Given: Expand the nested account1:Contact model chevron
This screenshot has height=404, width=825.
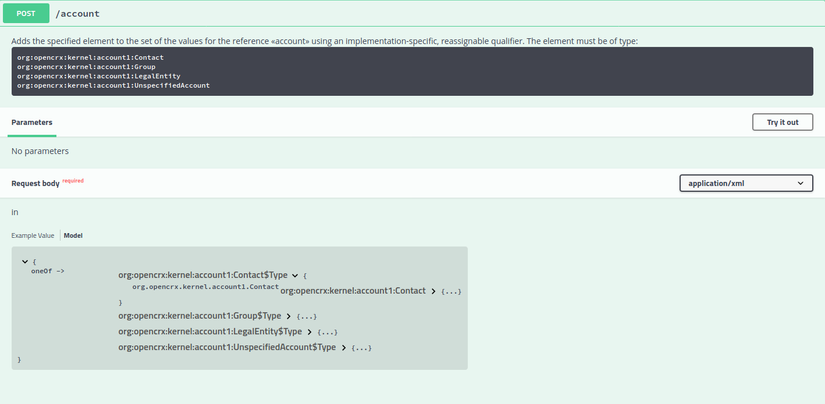Looking at the screenshot, I should (x=433, y=291).
